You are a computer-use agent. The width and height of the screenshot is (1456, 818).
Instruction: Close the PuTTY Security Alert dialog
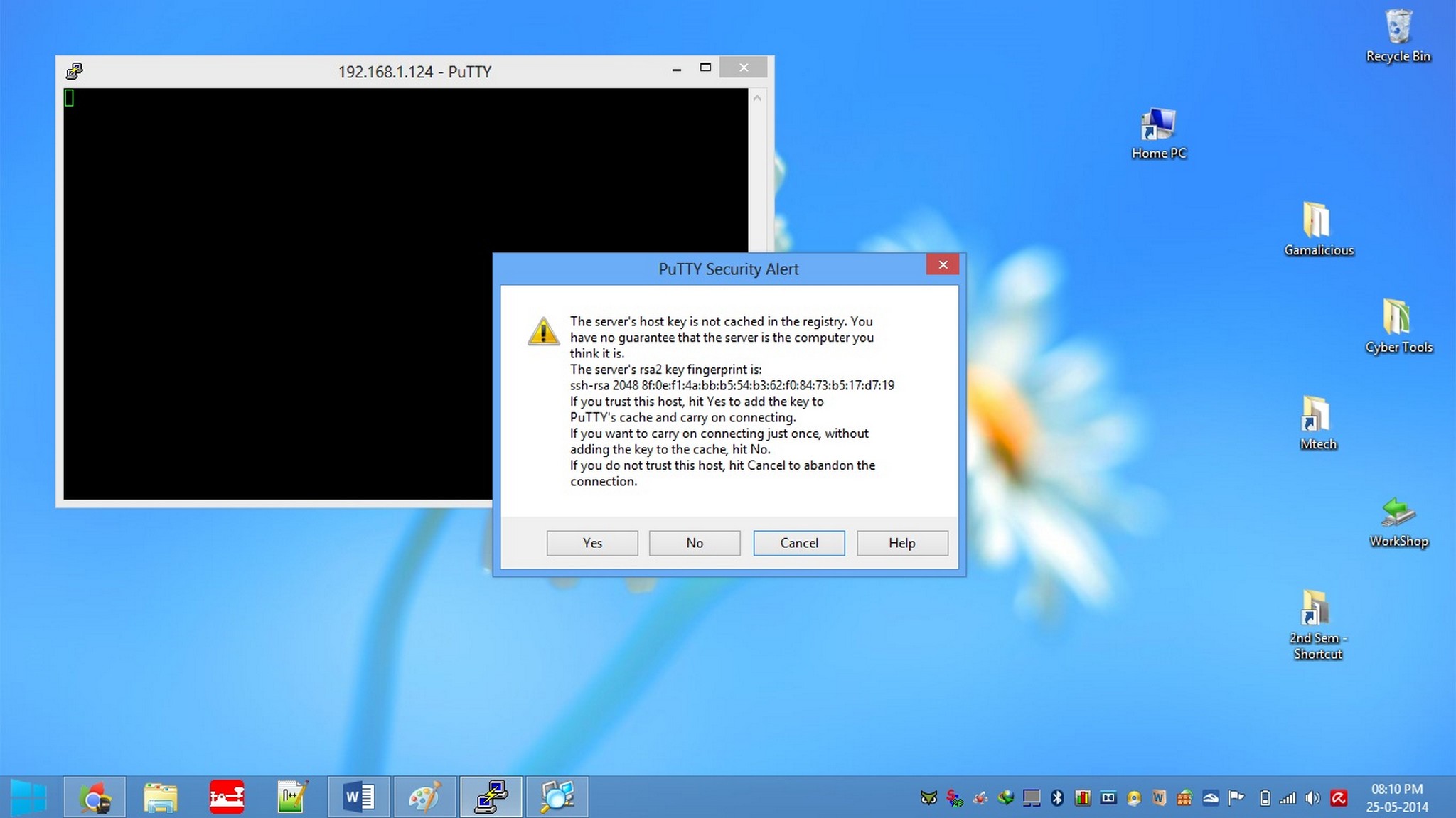tap(943, 264)
